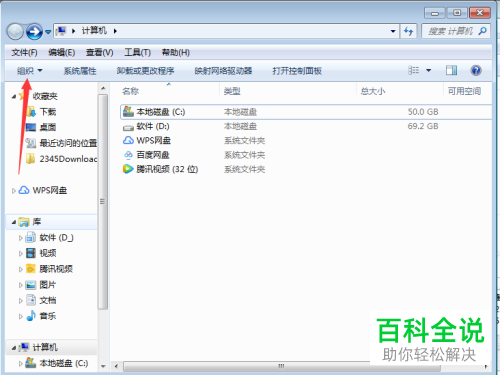The image size is (500, 375).
Task: Click the navigation pane vertical scrollbar thumb
Action: coord(103,202)
